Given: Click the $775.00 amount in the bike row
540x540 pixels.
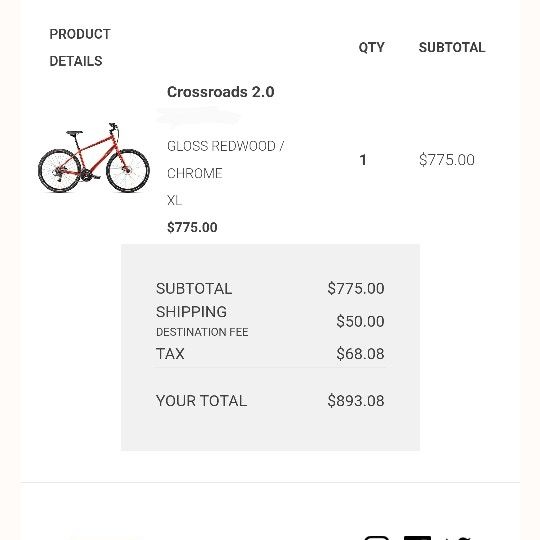Looking at the screenshot, I should [447, 160].
